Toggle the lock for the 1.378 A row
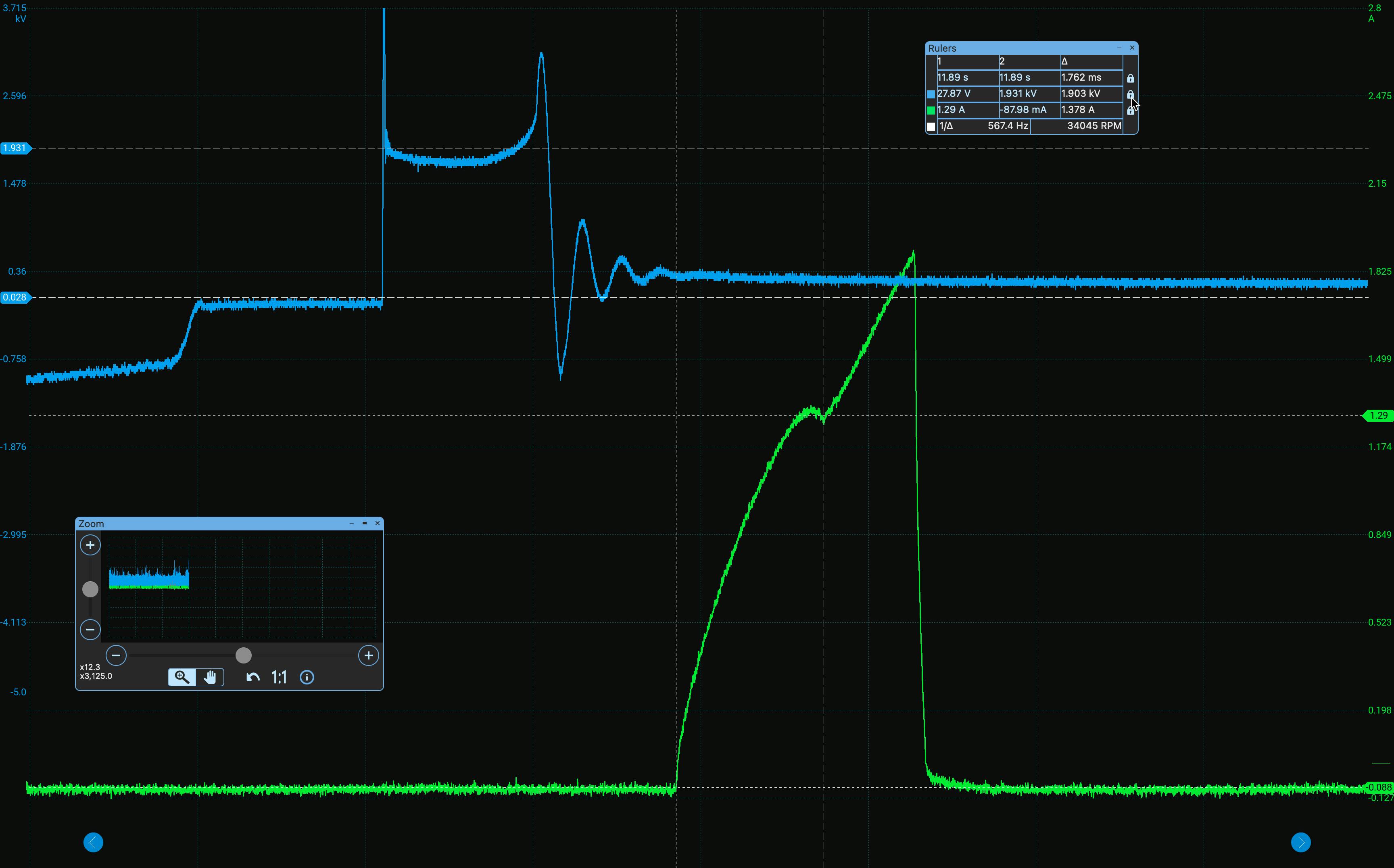 click(1131, 110)
